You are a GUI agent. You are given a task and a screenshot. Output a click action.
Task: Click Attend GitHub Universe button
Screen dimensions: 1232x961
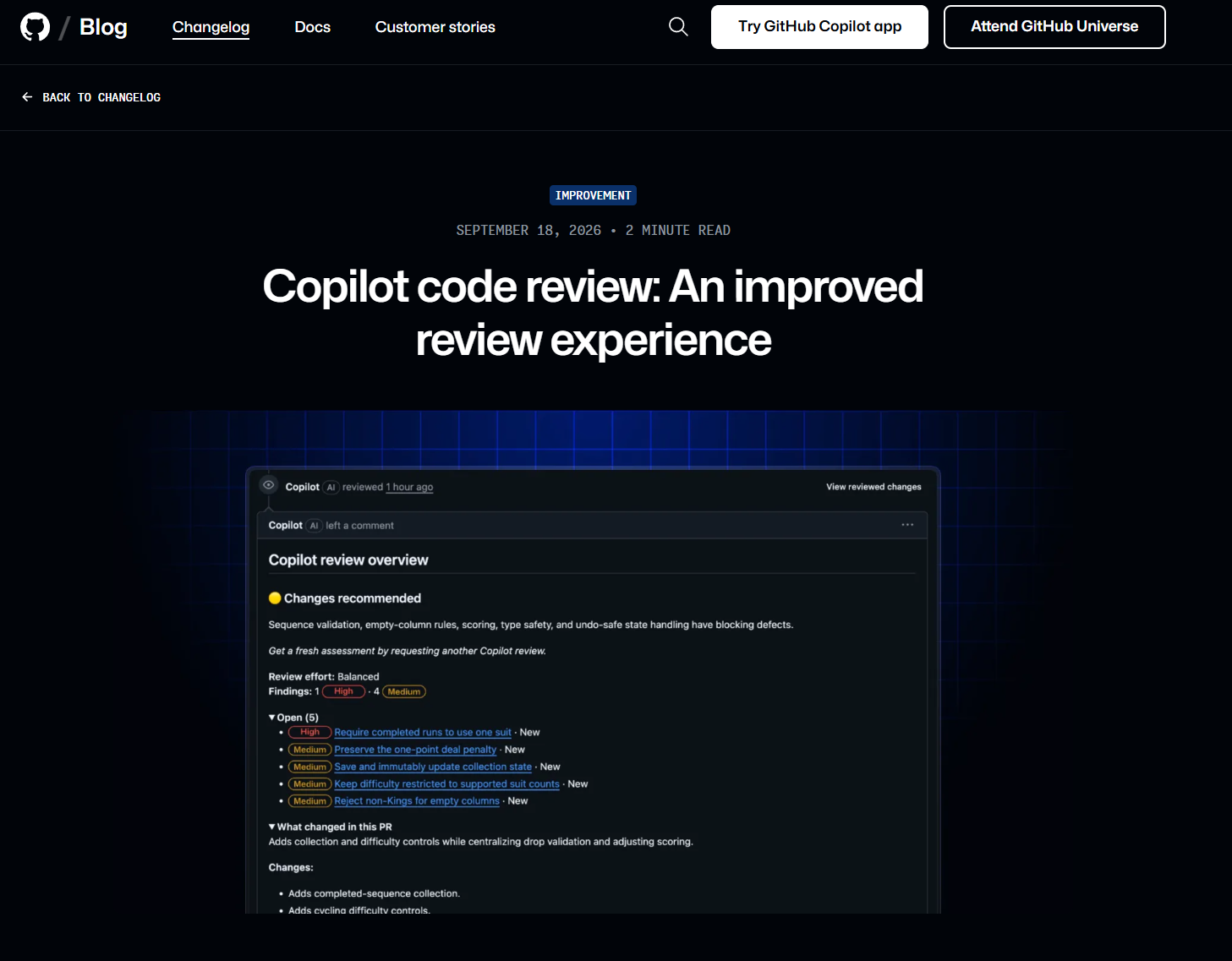pos(1054,27)
